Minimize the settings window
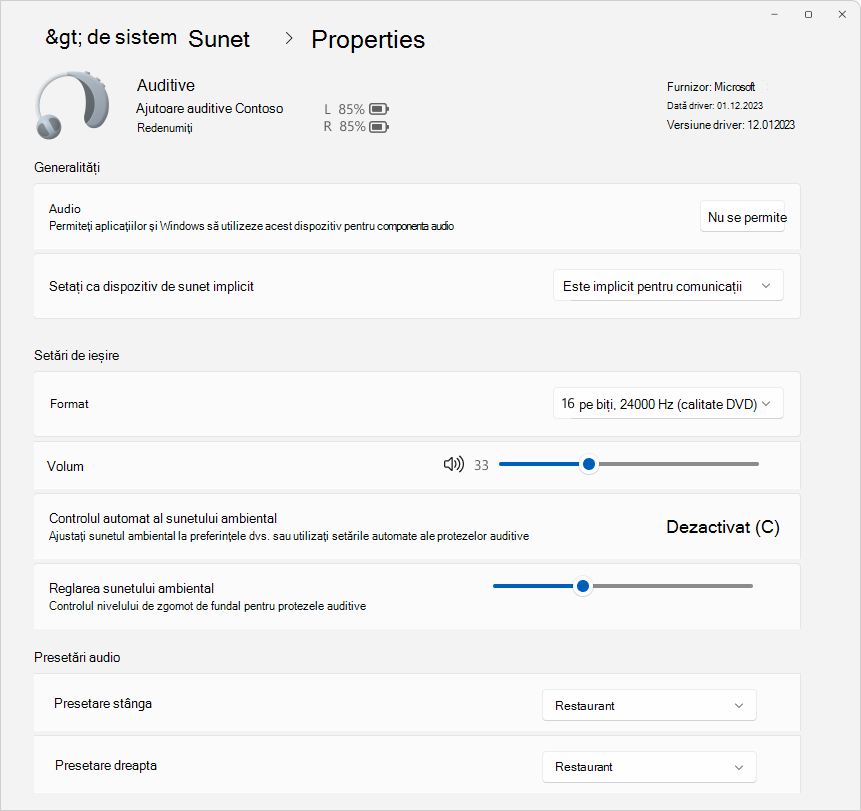Image resolution: width=861 pixels, height=811 pixels. point(774,14)
